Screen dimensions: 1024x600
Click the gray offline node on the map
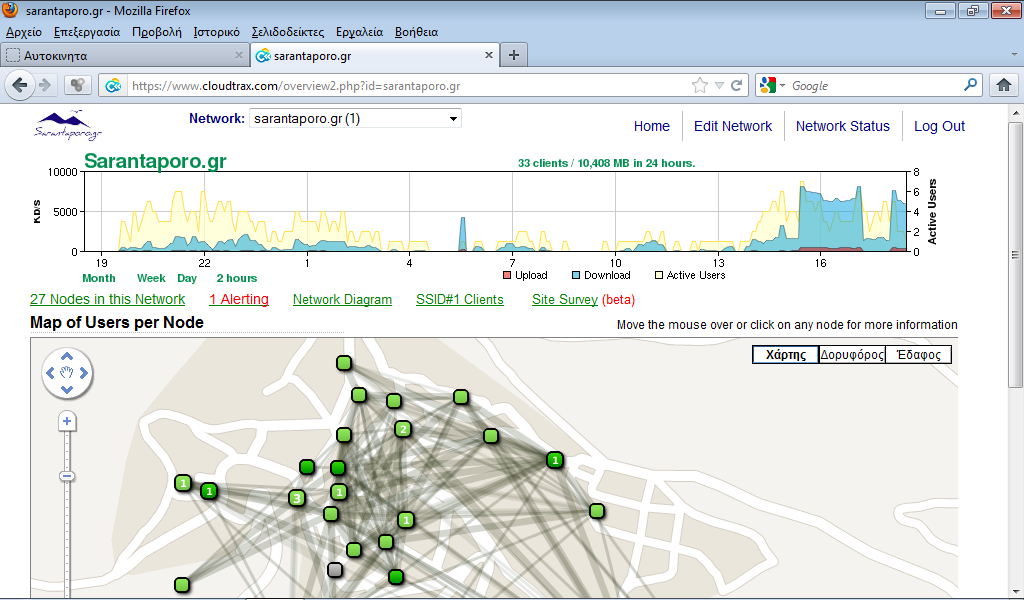click(x=335, y=569)
